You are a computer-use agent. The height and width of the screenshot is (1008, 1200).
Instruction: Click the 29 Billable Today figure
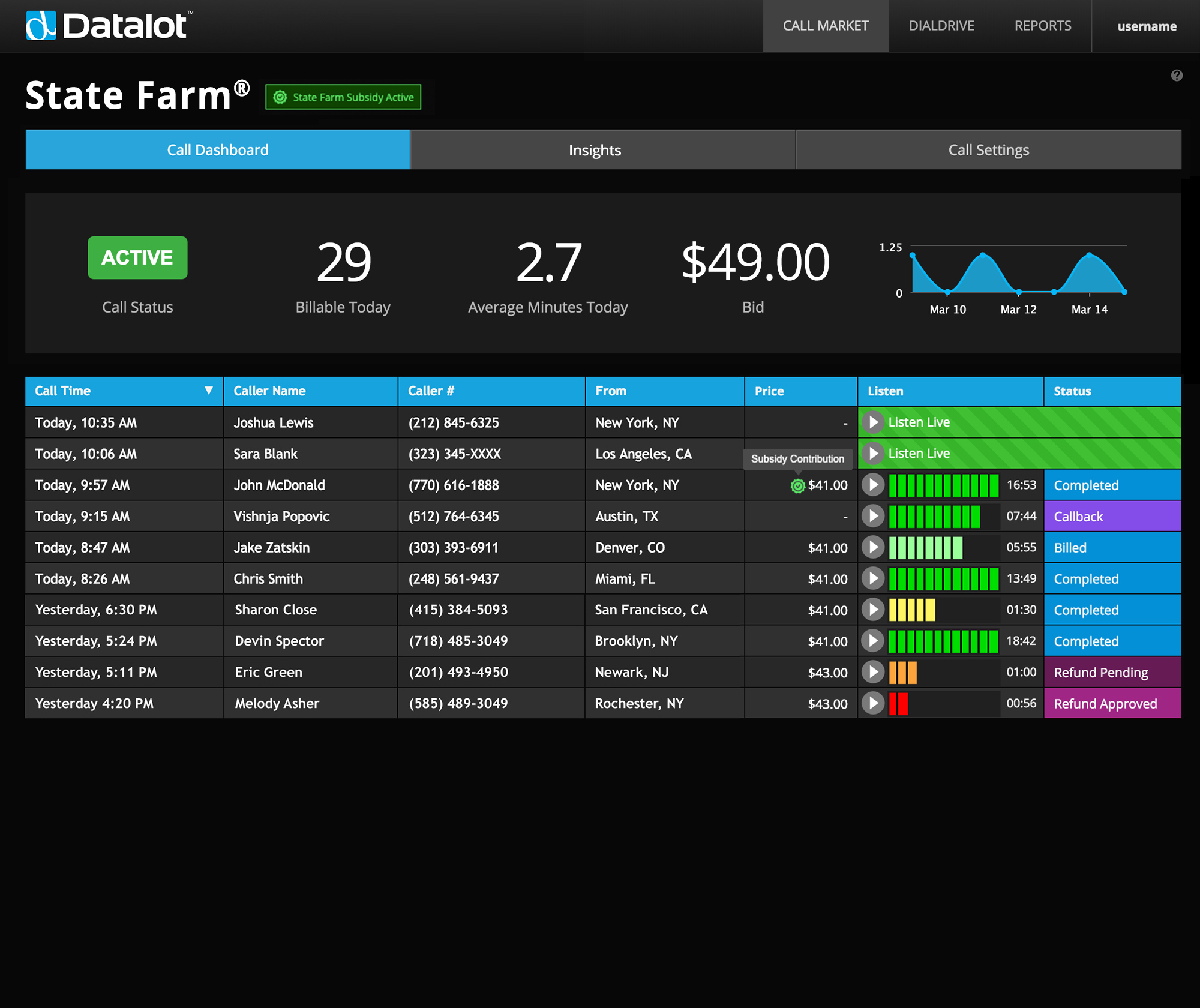pyautogui.click(x=344, y=262)
